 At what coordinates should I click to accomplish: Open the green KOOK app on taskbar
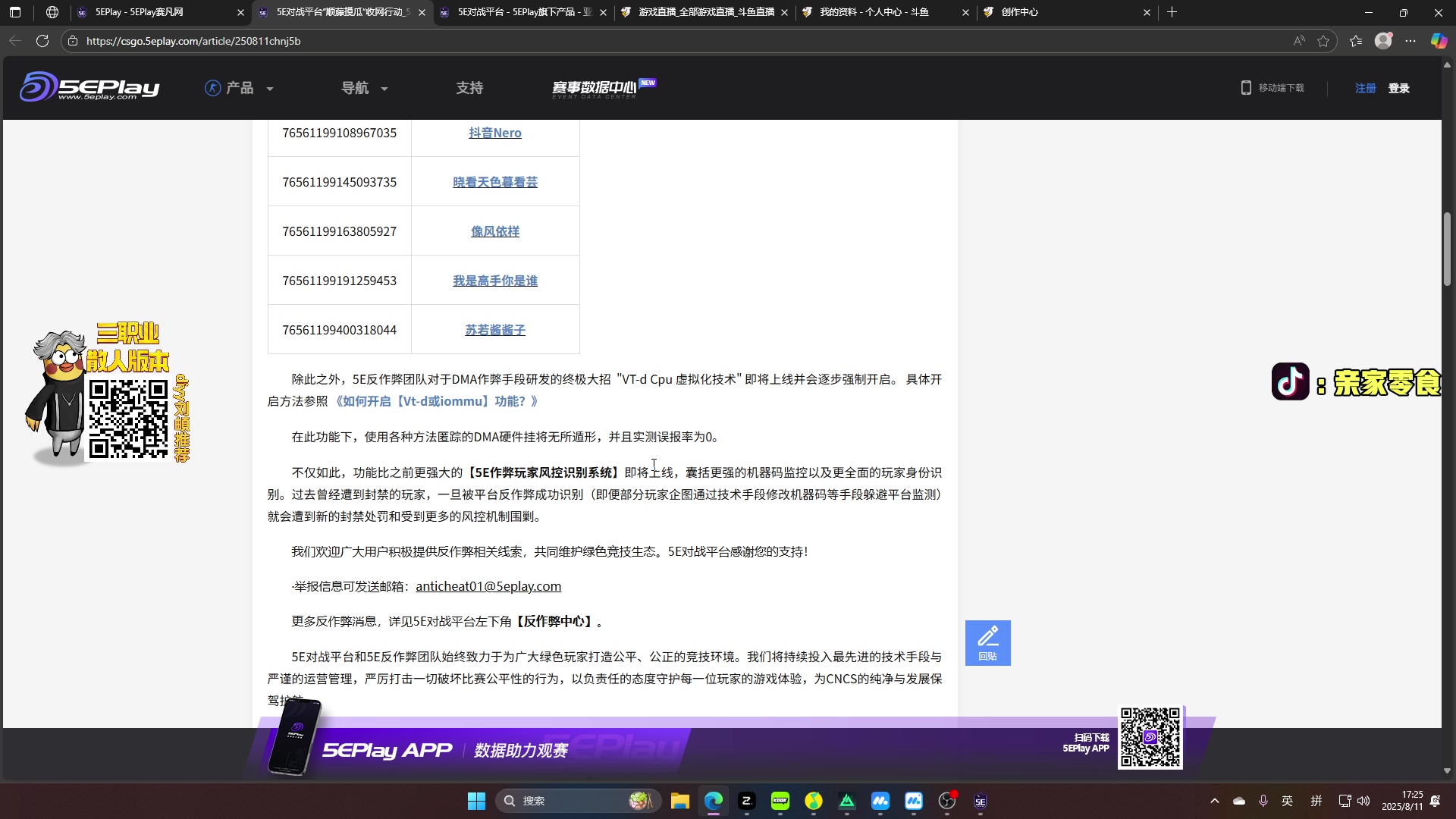coord(780,801)
